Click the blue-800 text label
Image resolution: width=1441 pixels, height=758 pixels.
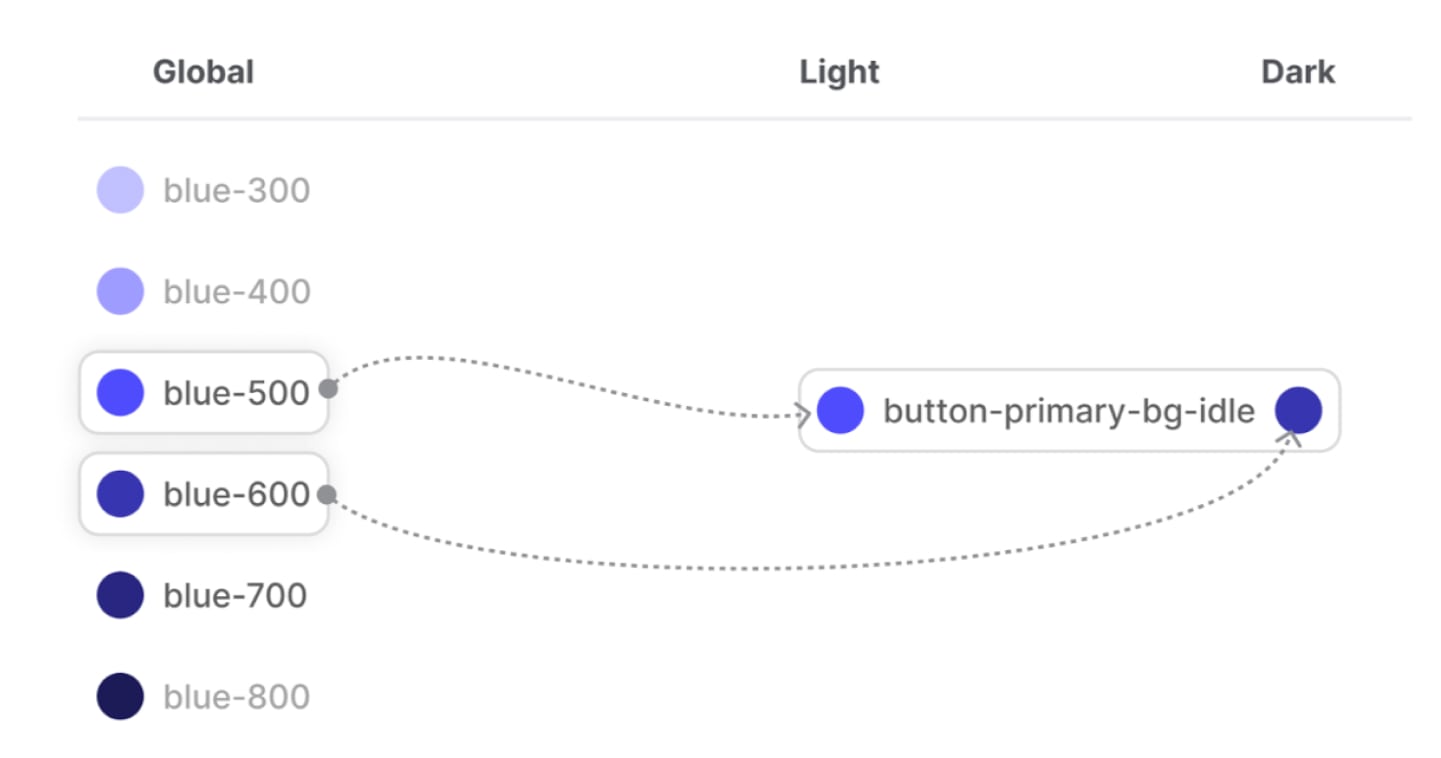point(236,697)
